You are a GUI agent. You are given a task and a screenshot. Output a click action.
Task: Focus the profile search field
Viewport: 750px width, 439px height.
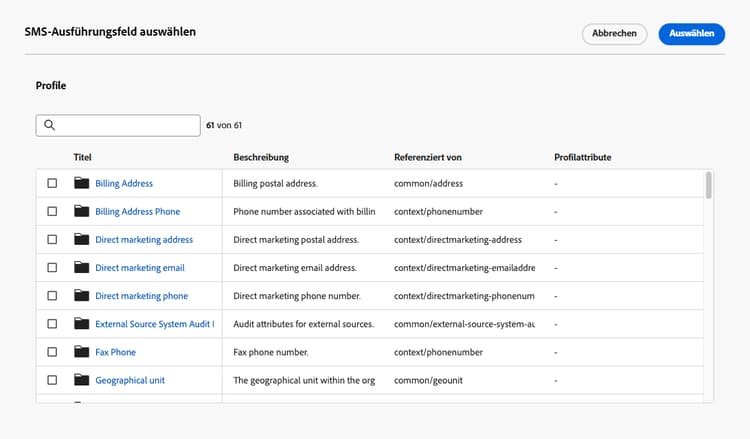click(x=126, y=126)
